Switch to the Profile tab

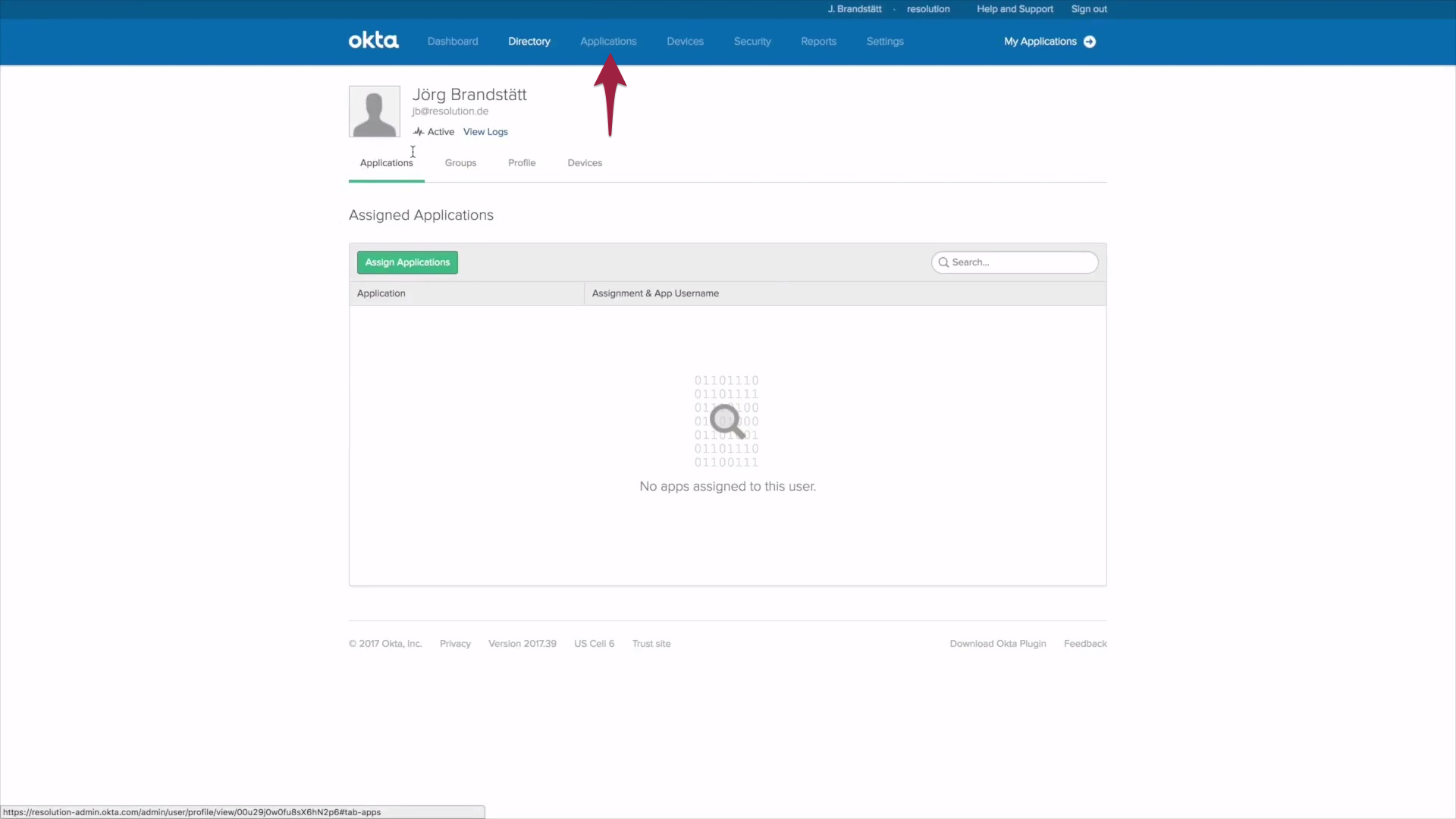click(x=522, y=163)
